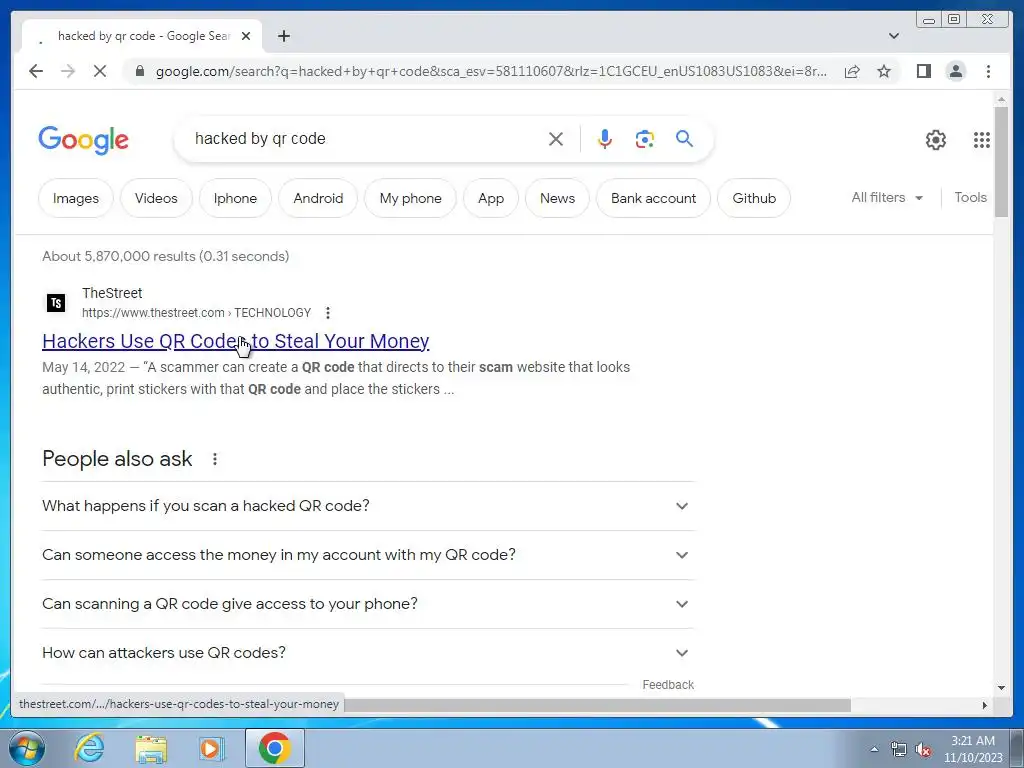Expand 'Can someone access the money in my account'

coord(367,555)
